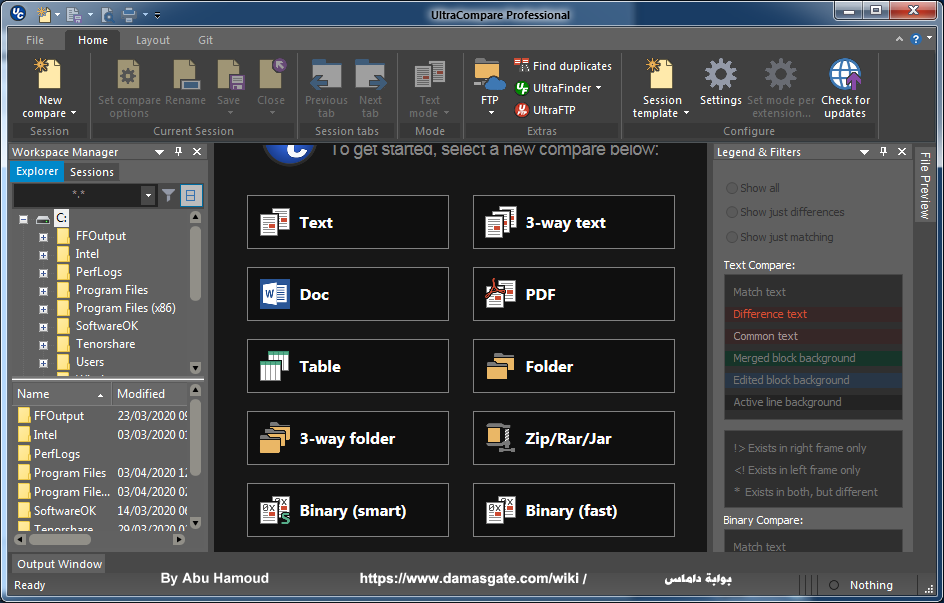The image size is (944, 603).
Task: Expand the Program Files tree node
Action: point(43,291)
